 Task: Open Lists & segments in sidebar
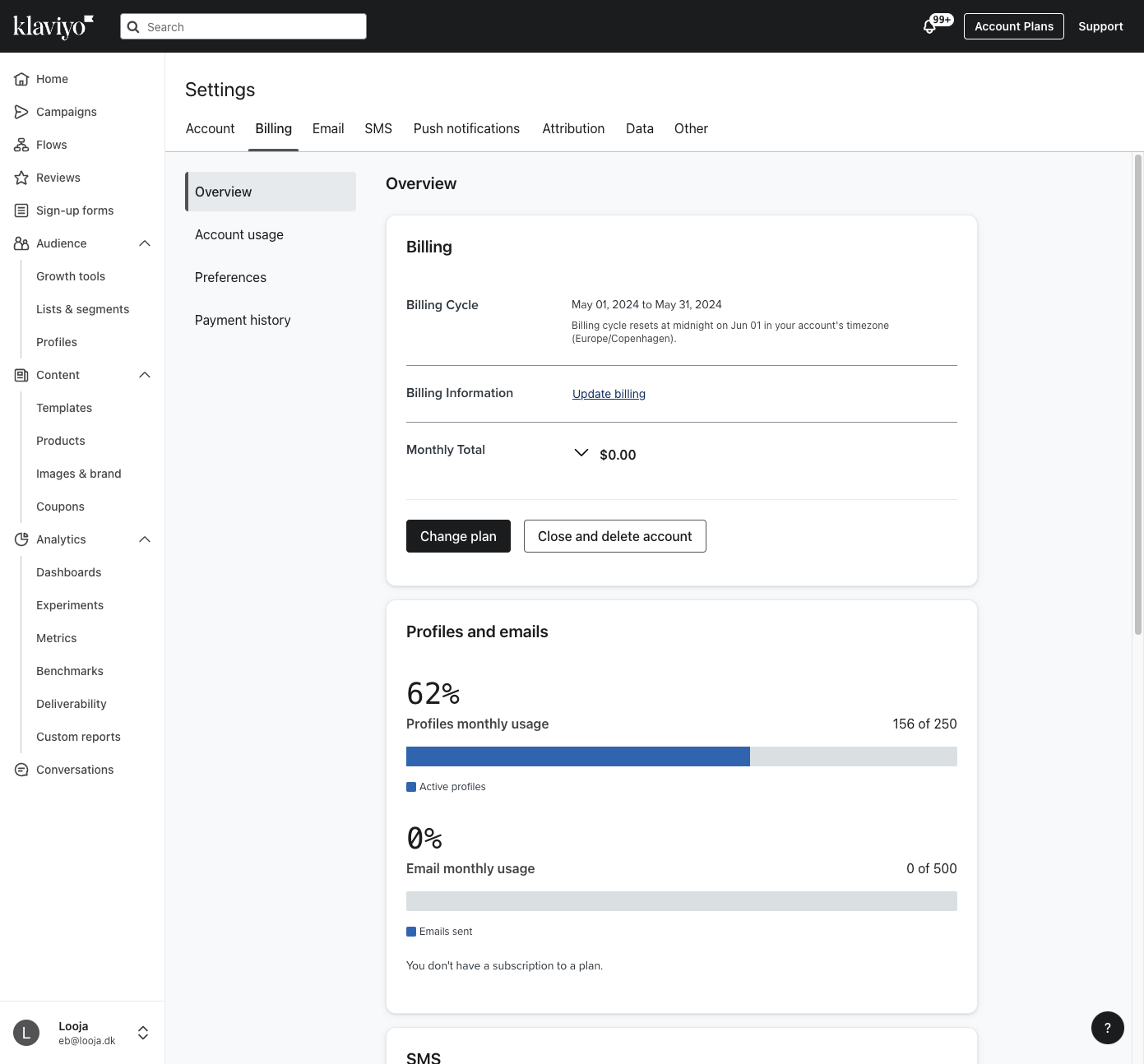click(82, 309)
